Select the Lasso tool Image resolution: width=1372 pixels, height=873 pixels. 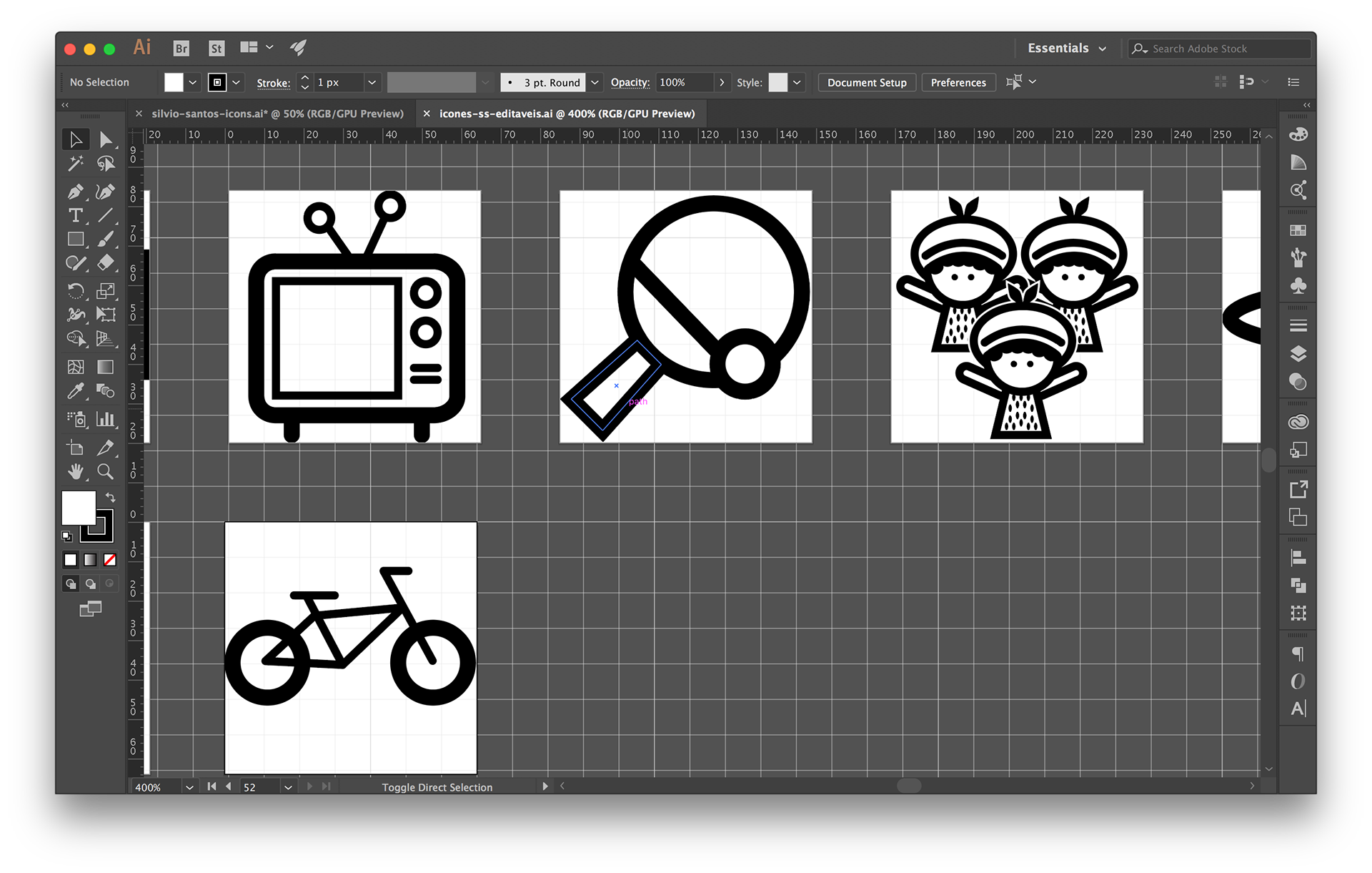coord(106,164)
